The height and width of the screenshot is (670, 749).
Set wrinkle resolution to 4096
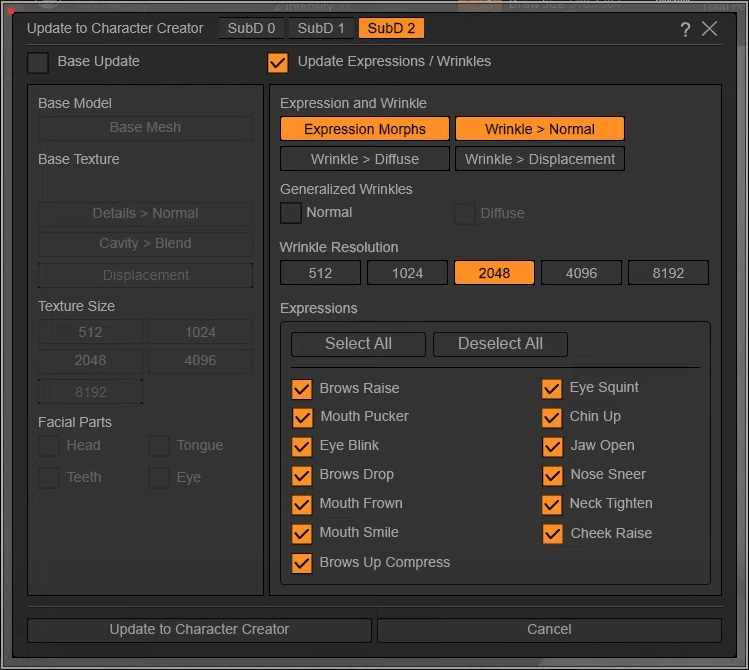[x=581, y=273]
